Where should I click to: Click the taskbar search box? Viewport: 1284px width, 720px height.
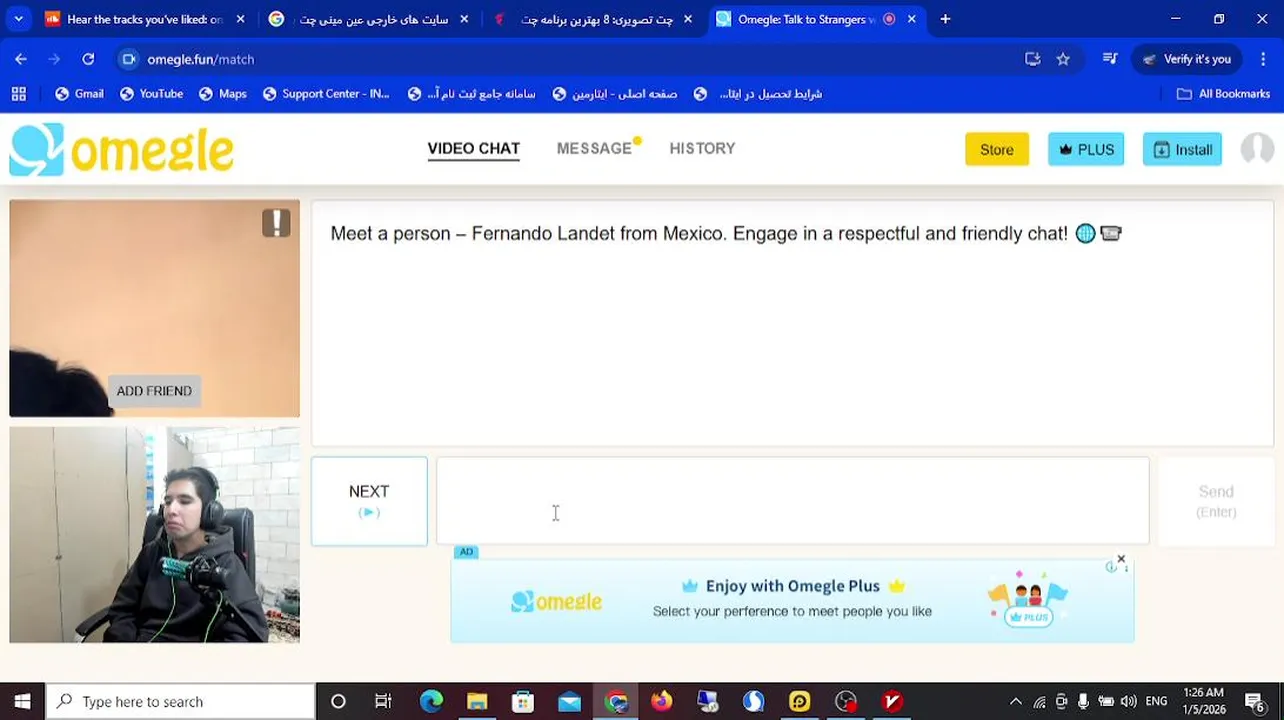(181, 701)
